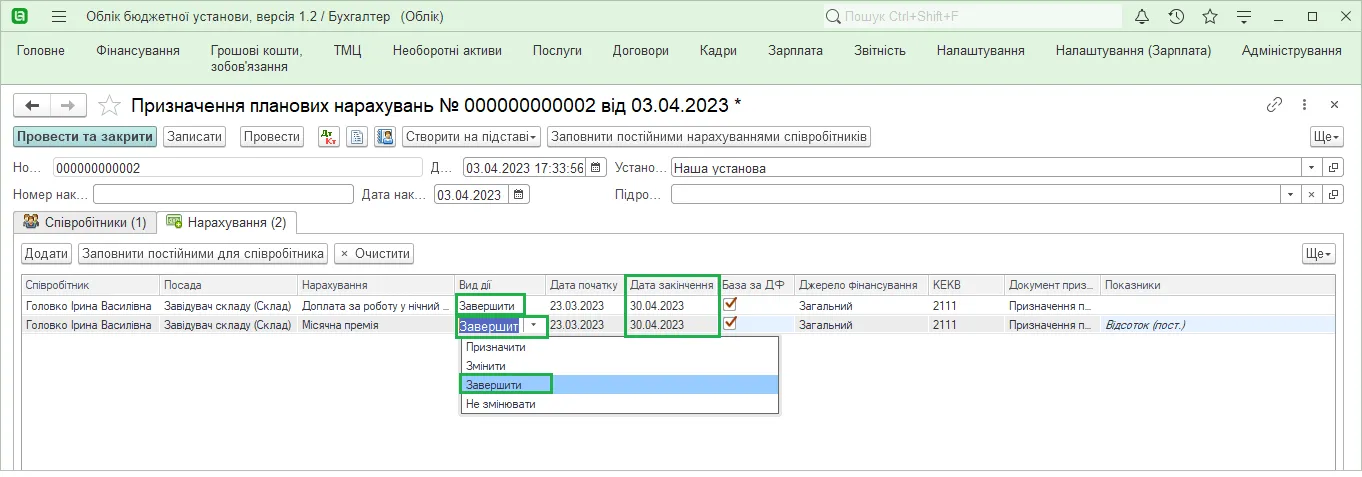
Task: Choose Призначити from the dropdown list
Action: point(619,347)
